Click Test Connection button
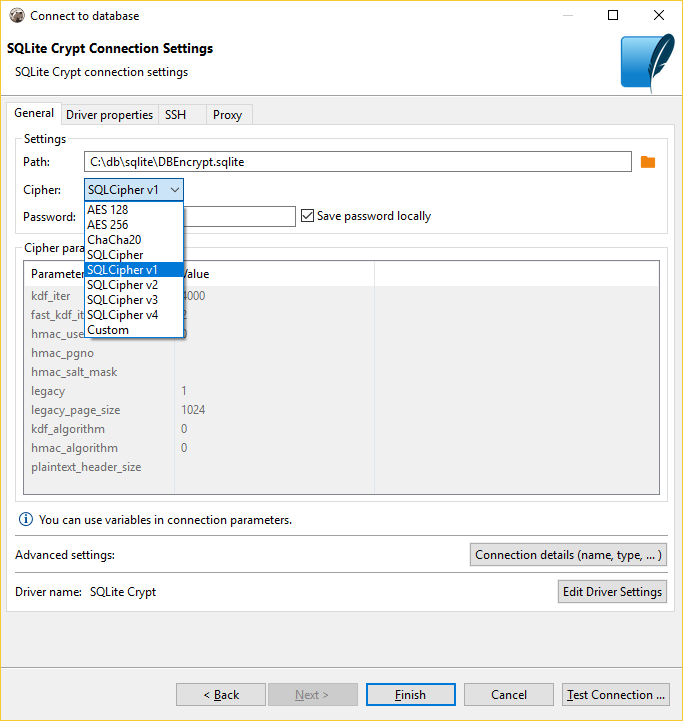Image resolution: width=683 pixels, height=721 pixels. click(615, 694)
